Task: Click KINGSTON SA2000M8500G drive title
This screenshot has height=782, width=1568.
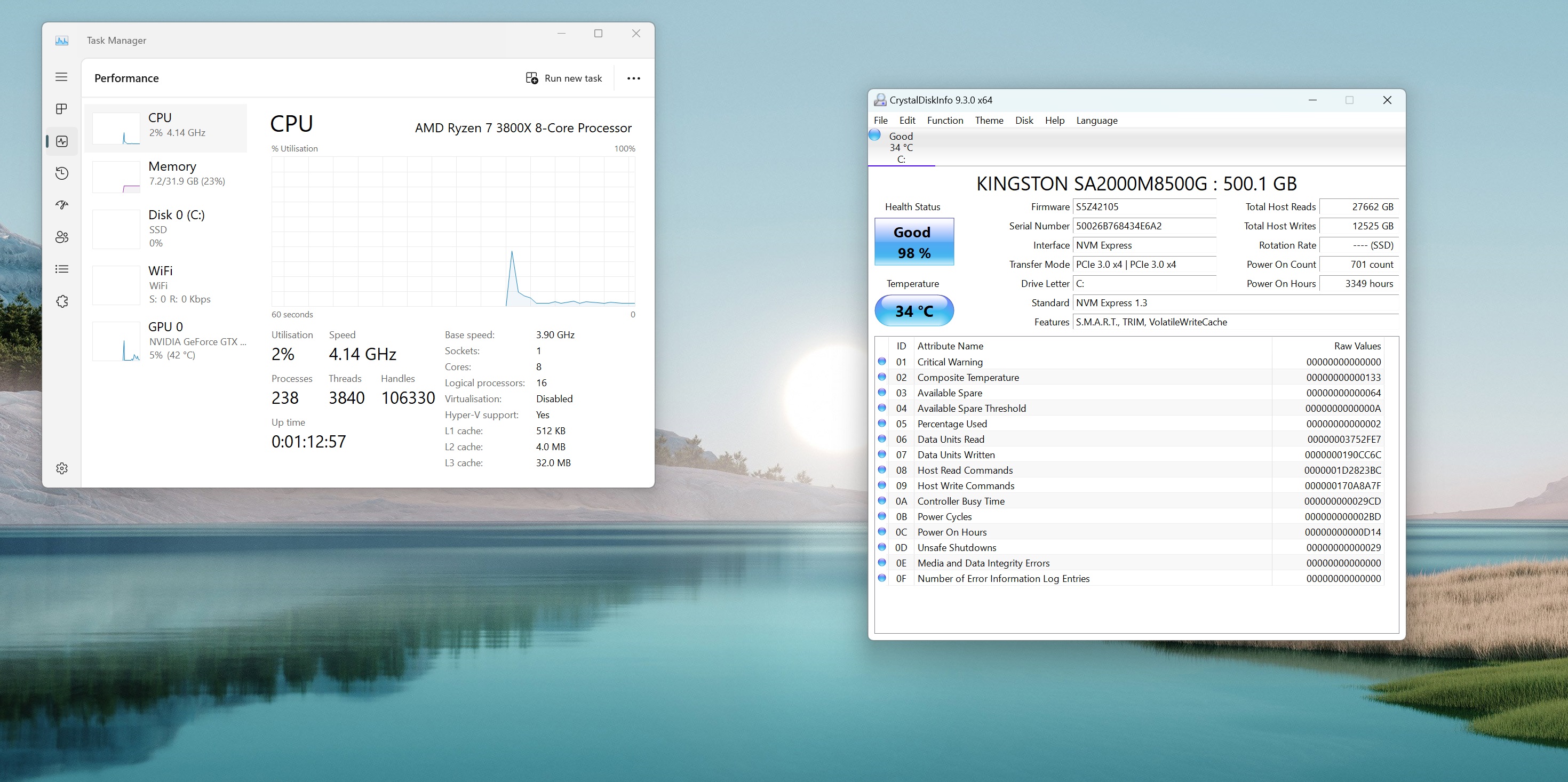Action: pyautogui.click(x=1136, y=184)
